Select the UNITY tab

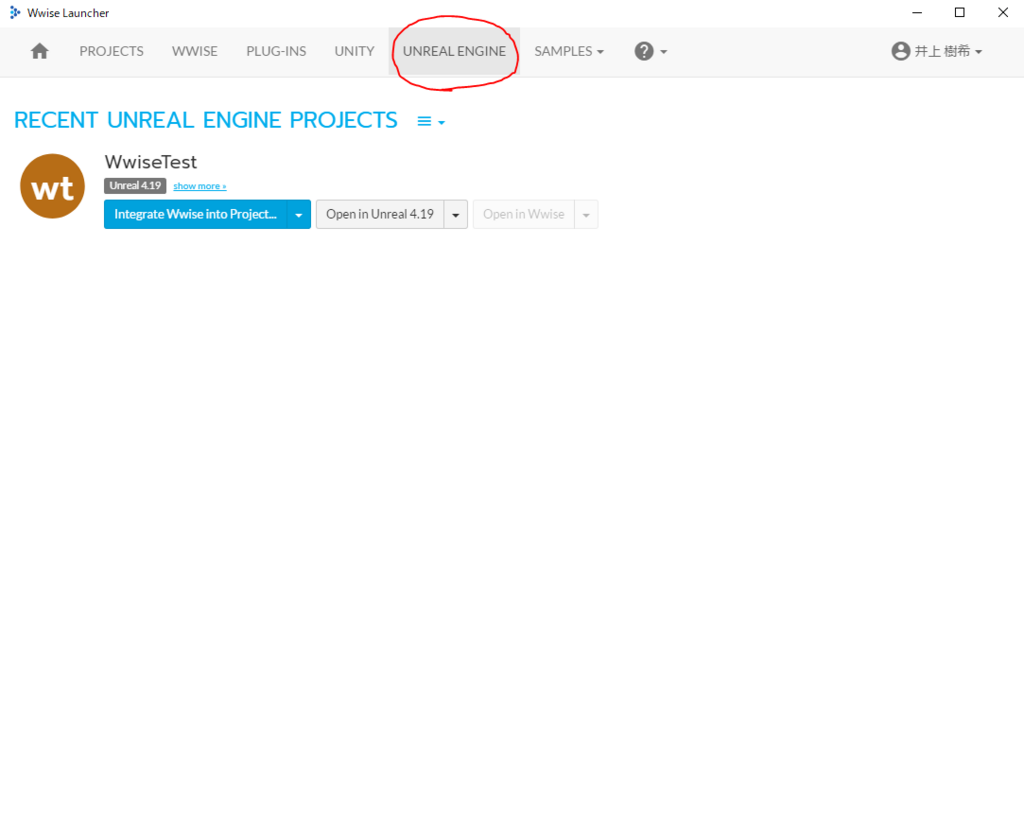click(x=355, y=51)
